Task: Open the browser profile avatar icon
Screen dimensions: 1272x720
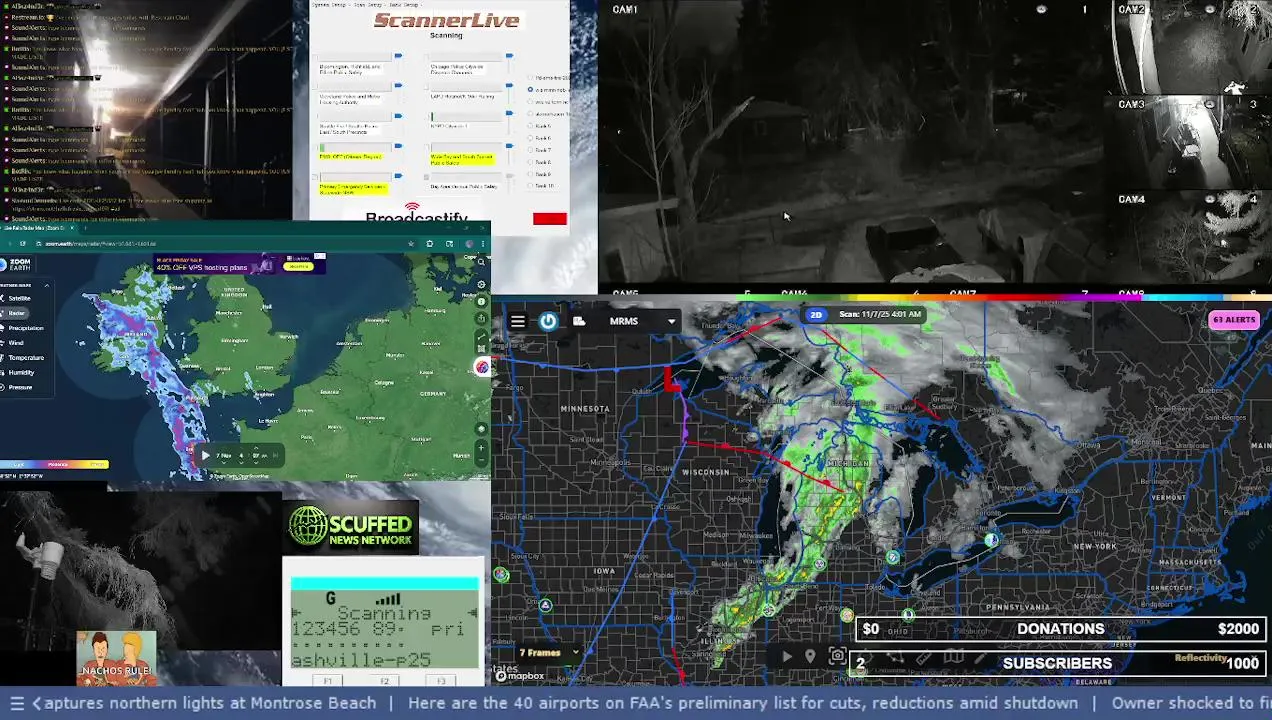Action: click(469, 244)
